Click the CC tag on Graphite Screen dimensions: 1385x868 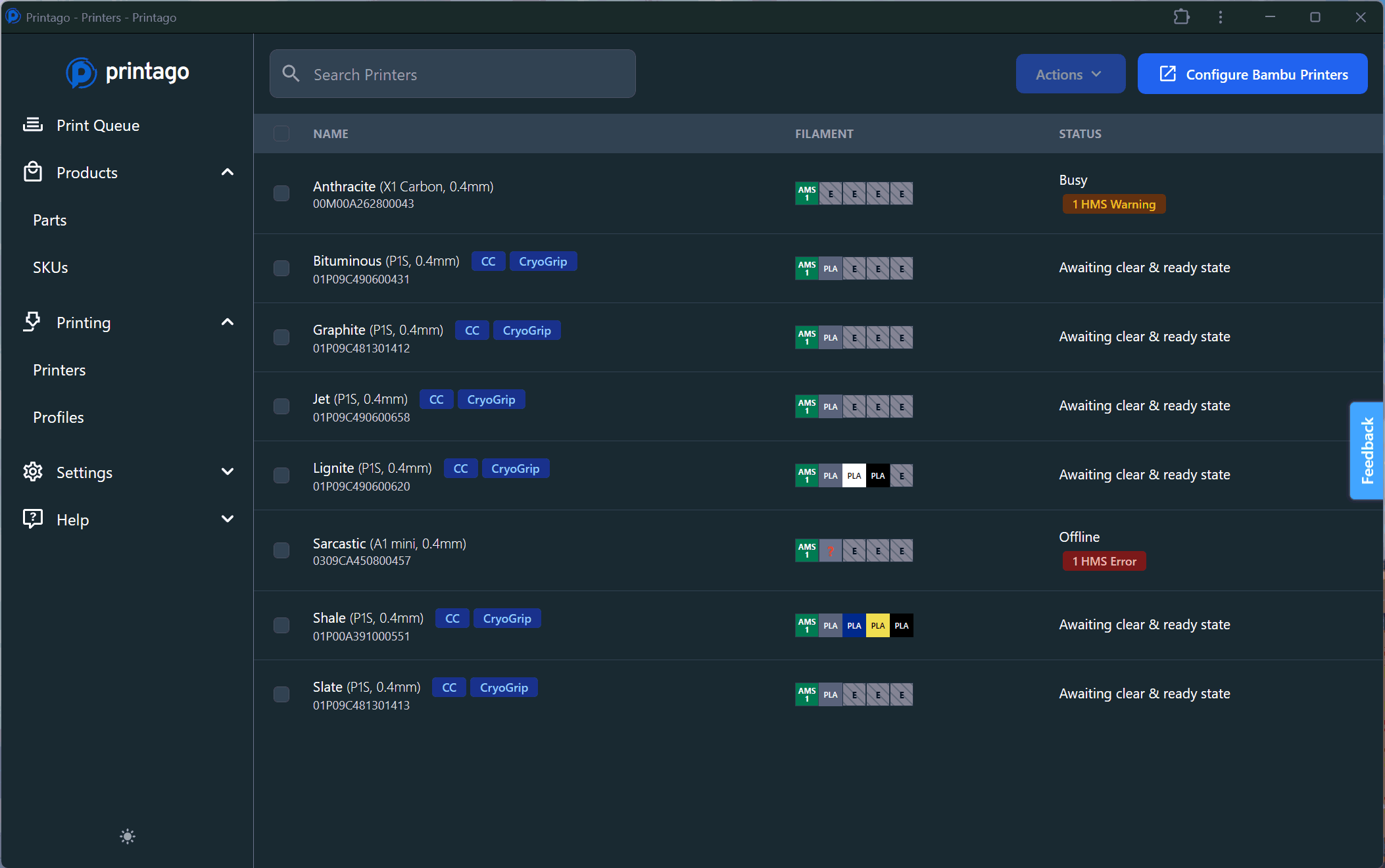pos(472,331)
